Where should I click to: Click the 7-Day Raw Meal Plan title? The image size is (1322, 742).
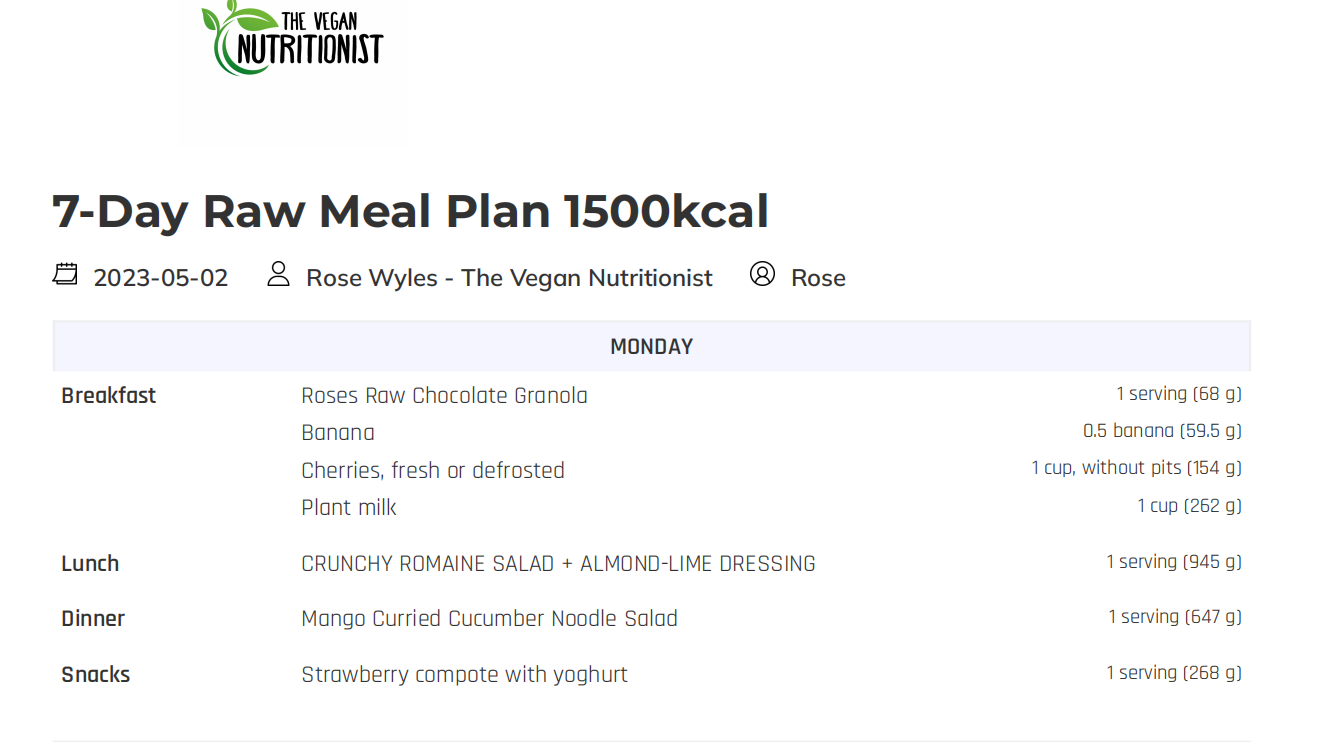[x=410, y=212]
